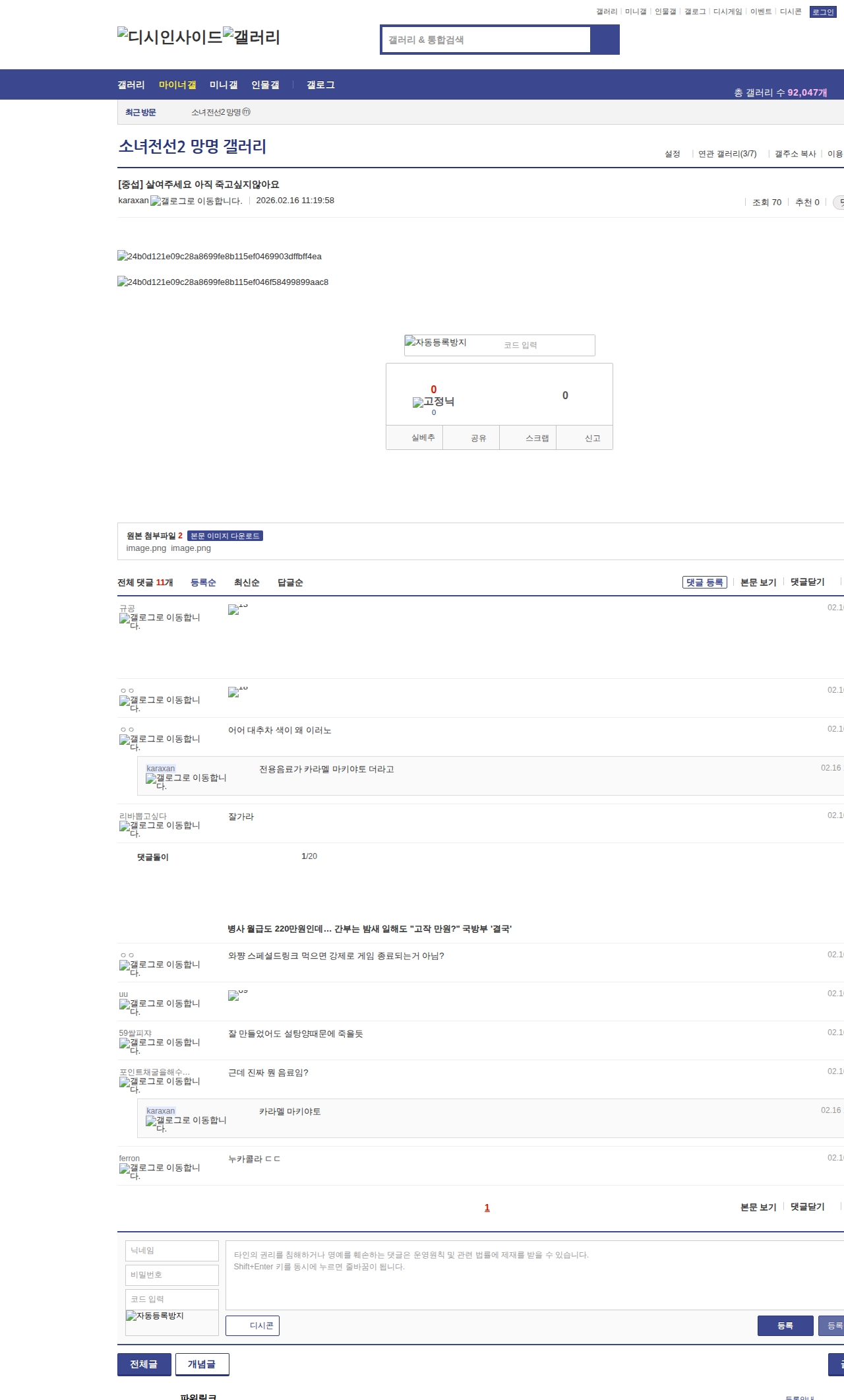Click the blue search button beside search box
This screenshot has width=844, height=1400.
click(605, 40)
